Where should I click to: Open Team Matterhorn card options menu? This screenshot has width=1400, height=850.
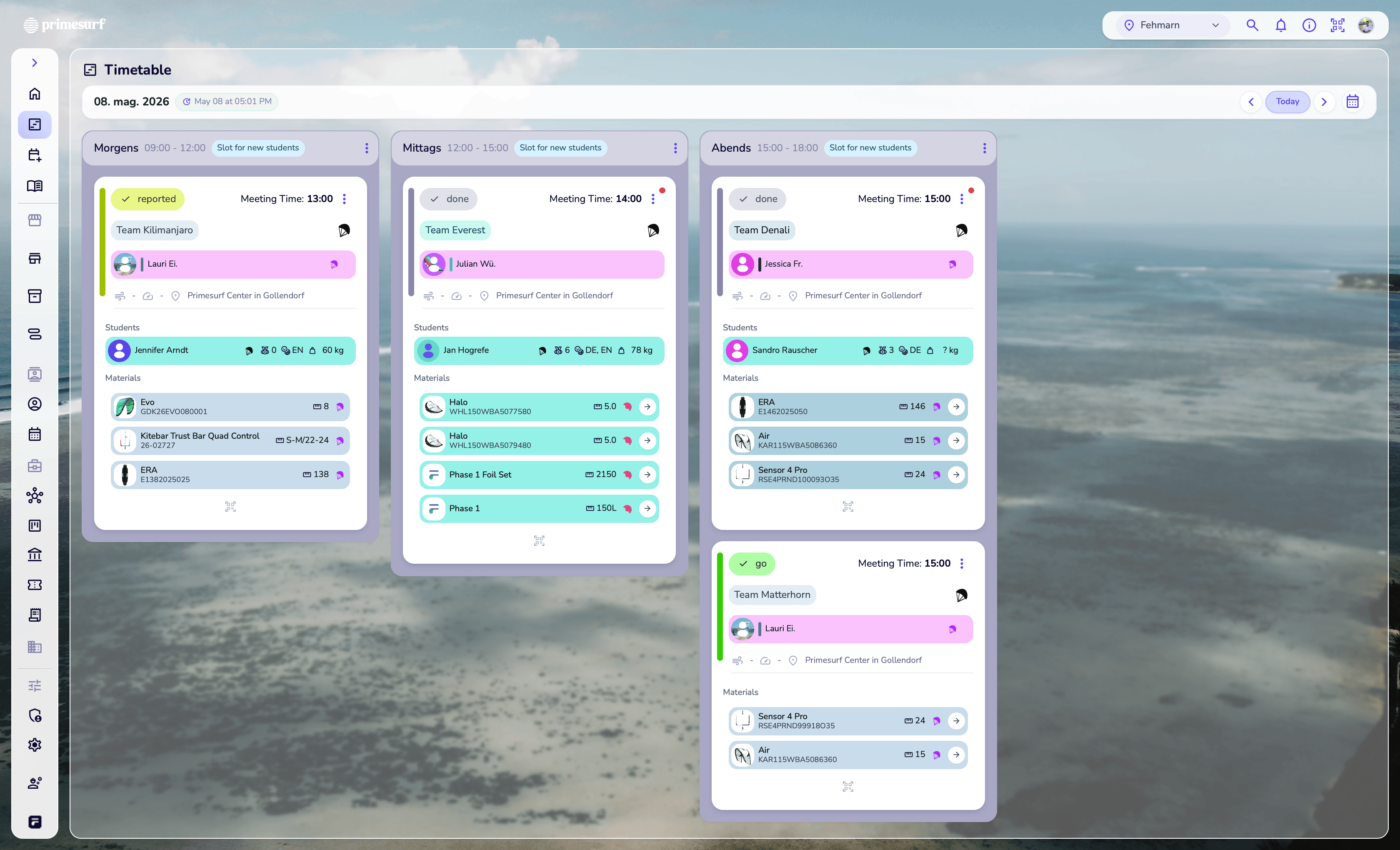(961, 564)
